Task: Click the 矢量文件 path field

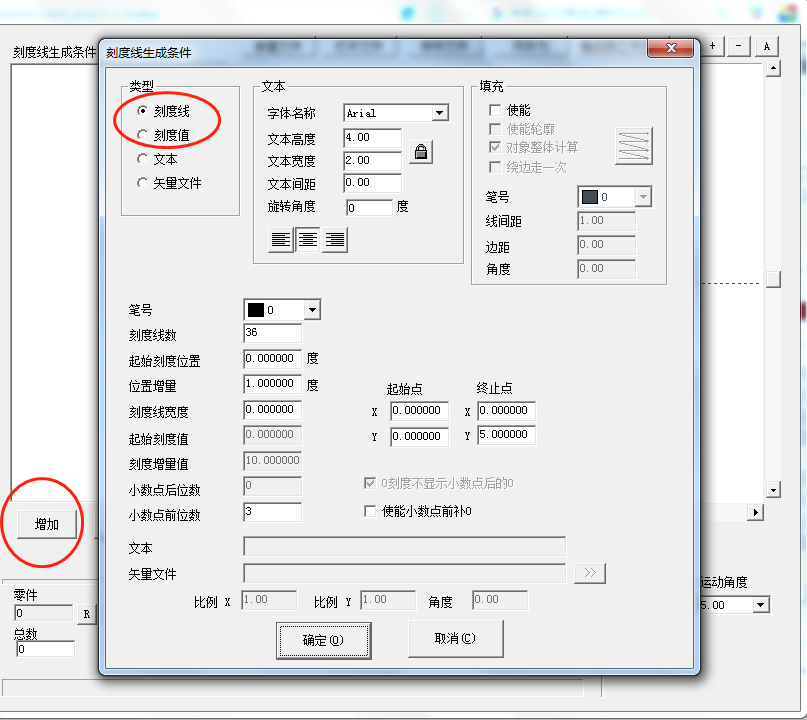Action: 405,573
